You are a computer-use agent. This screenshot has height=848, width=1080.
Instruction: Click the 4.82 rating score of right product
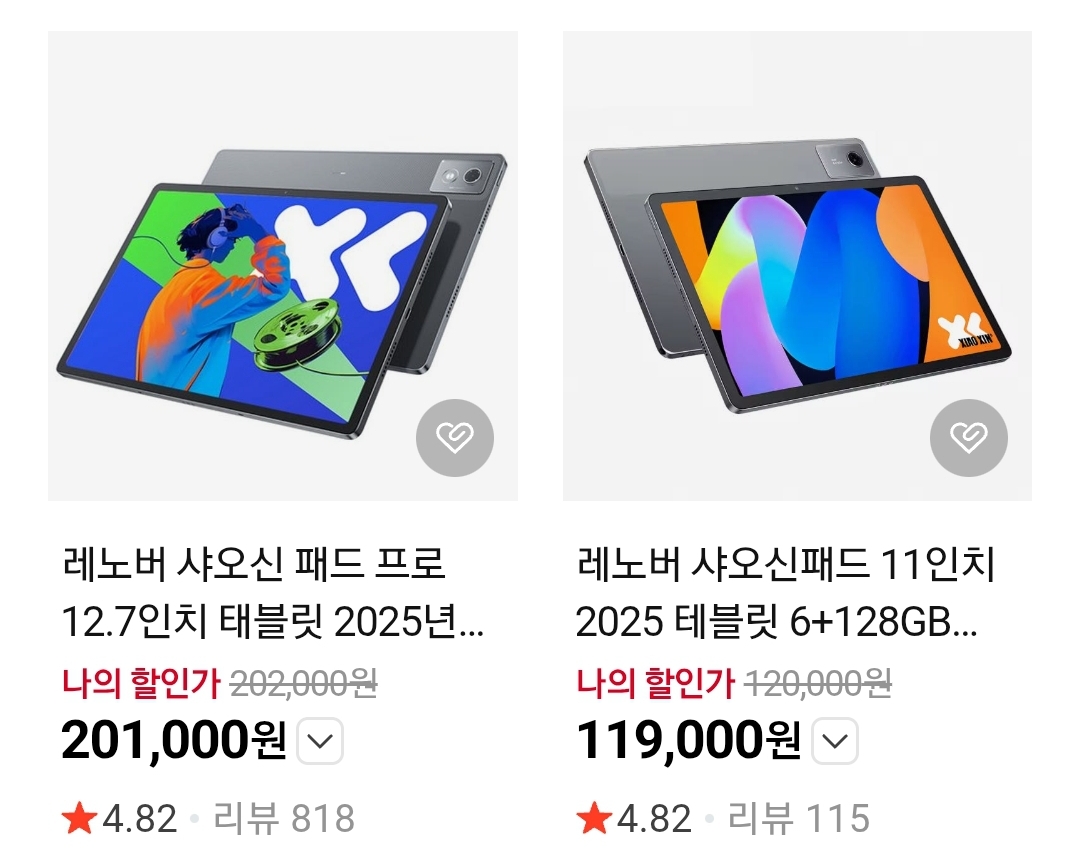click(x=654, y=818)
